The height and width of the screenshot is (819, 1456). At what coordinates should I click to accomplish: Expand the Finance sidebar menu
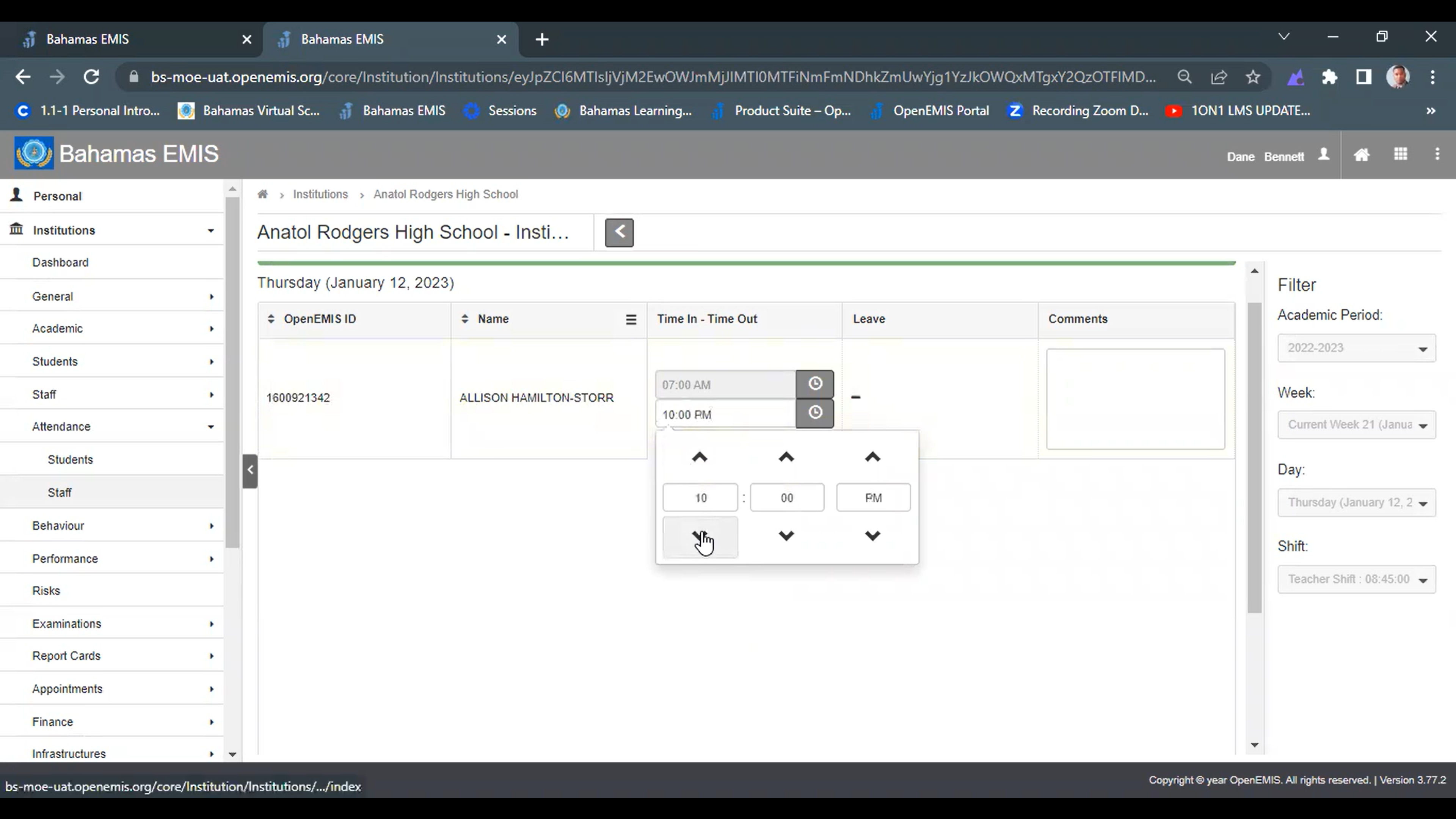(x=112, y=722)
